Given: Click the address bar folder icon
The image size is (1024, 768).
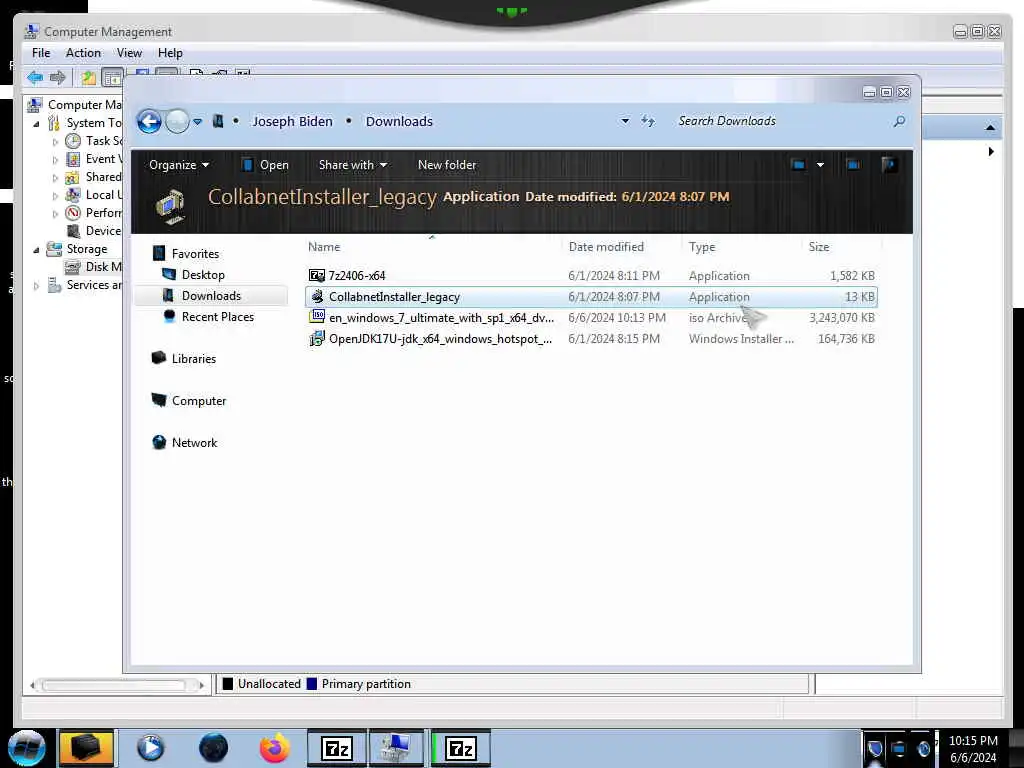Looking at the screenshot, I should pos(218,121).
